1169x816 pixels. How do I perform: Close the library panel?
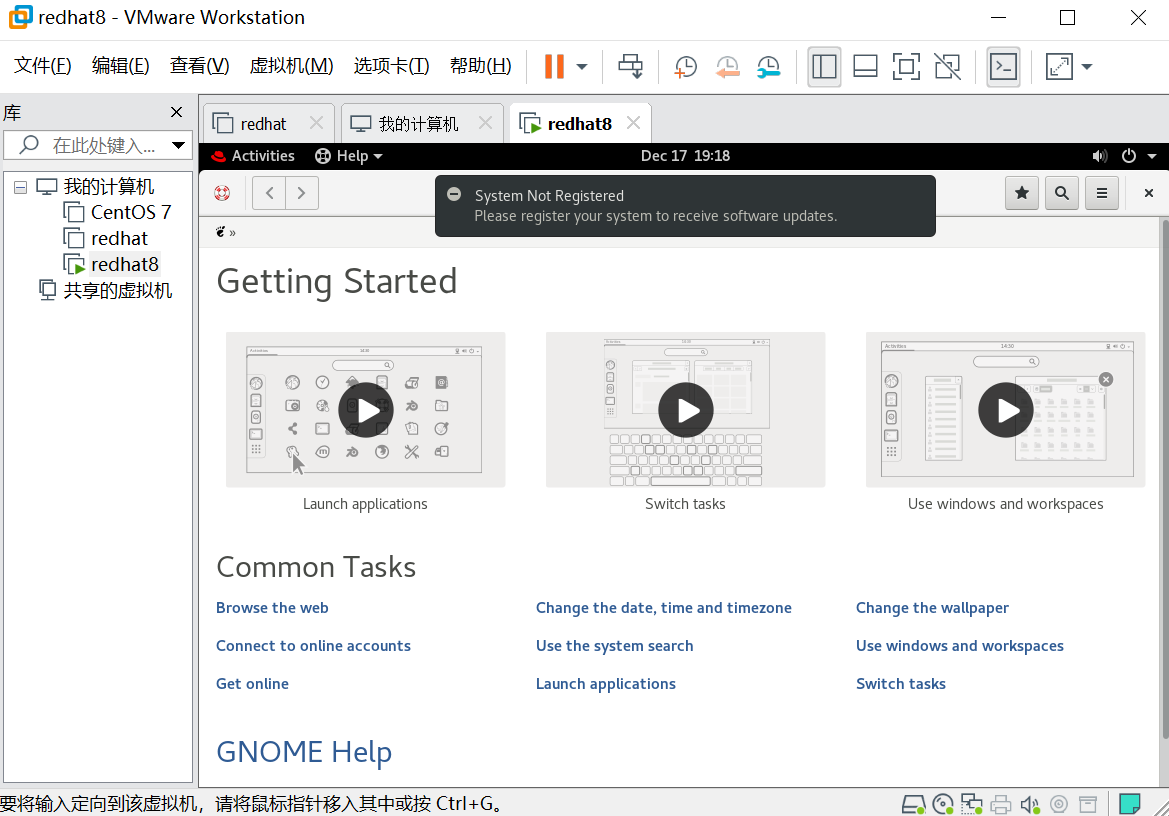pyautogui.click(x=177, y=112)
